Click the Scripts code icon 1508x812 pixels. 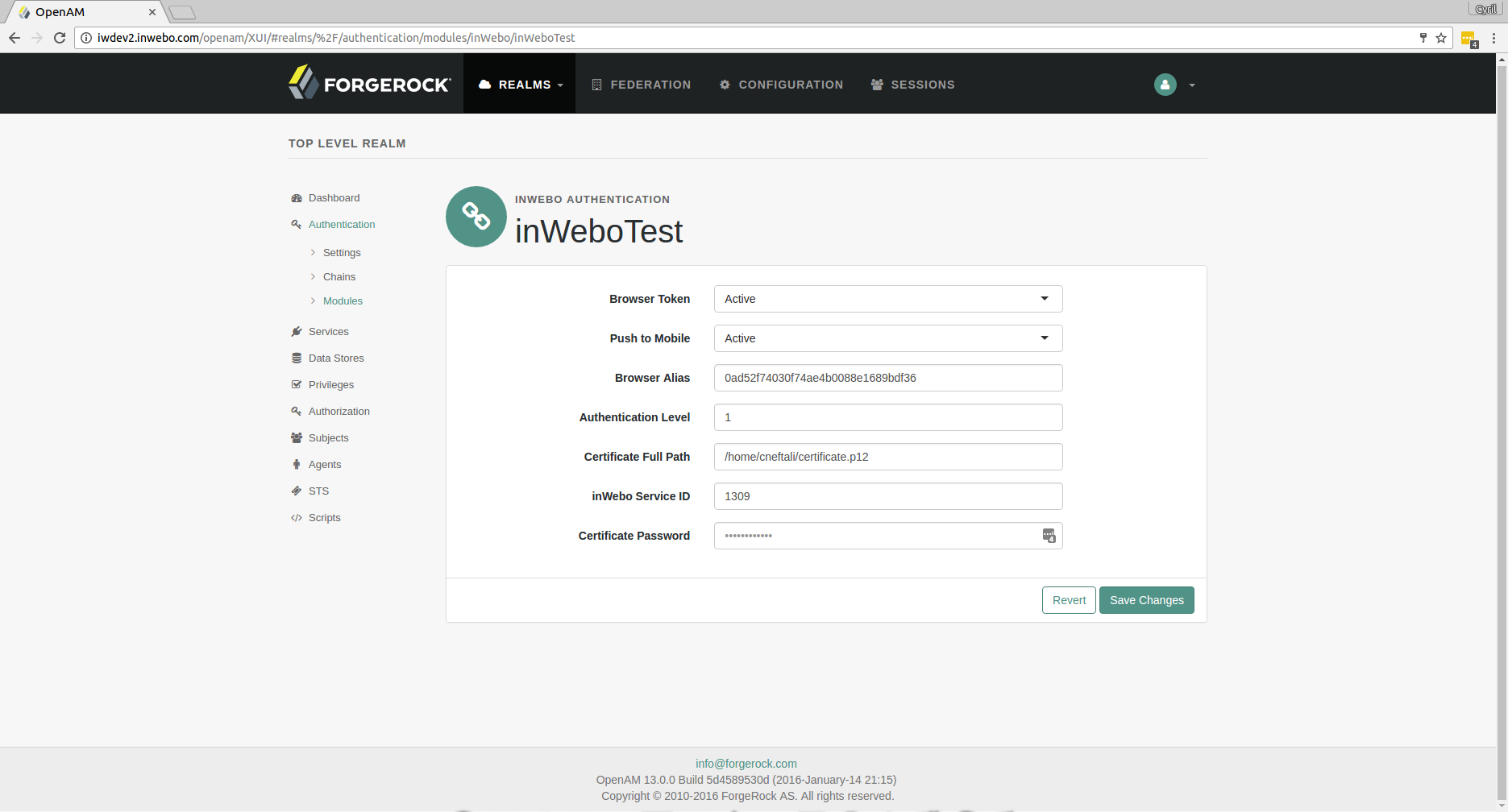pos(297,518)
